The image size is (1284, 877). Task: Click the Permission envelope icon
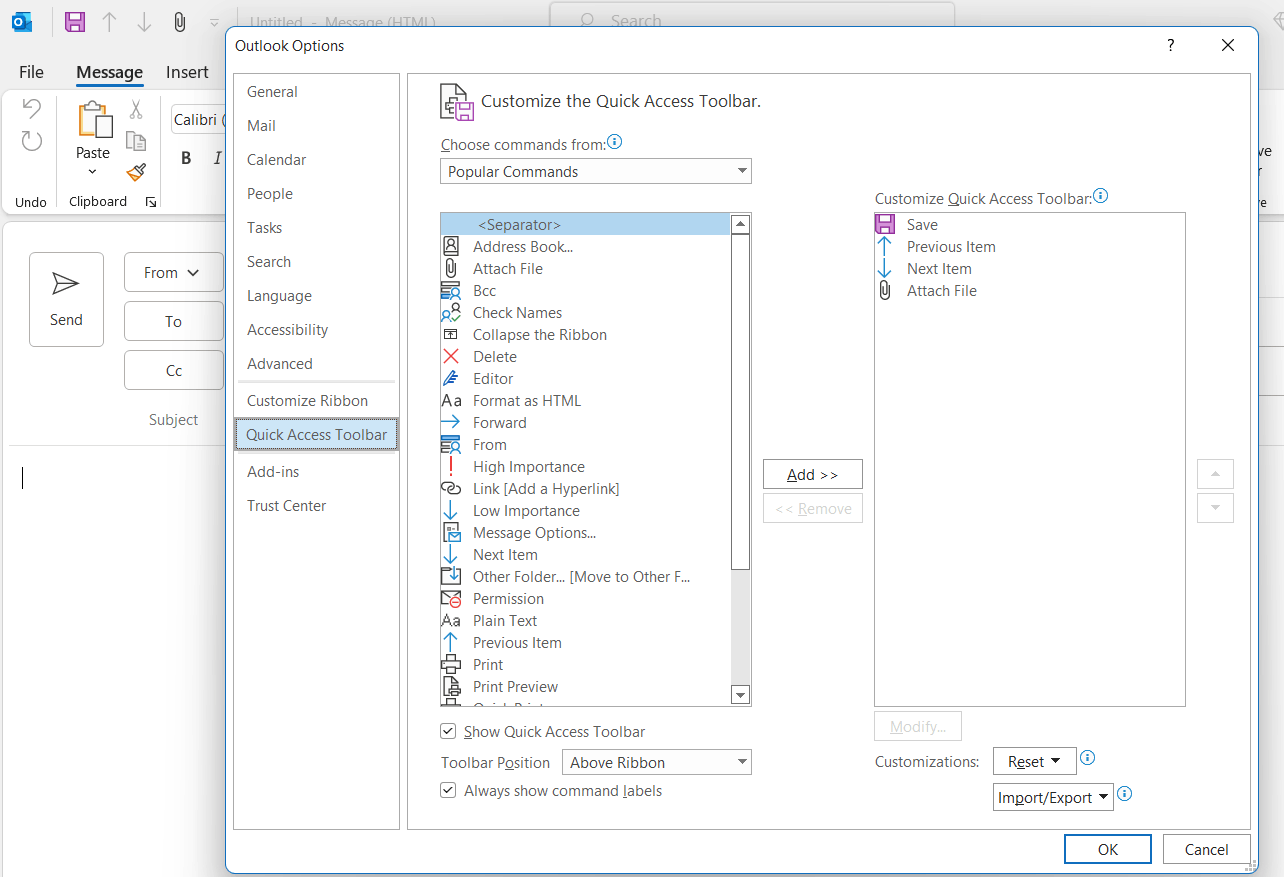(451, 598)
